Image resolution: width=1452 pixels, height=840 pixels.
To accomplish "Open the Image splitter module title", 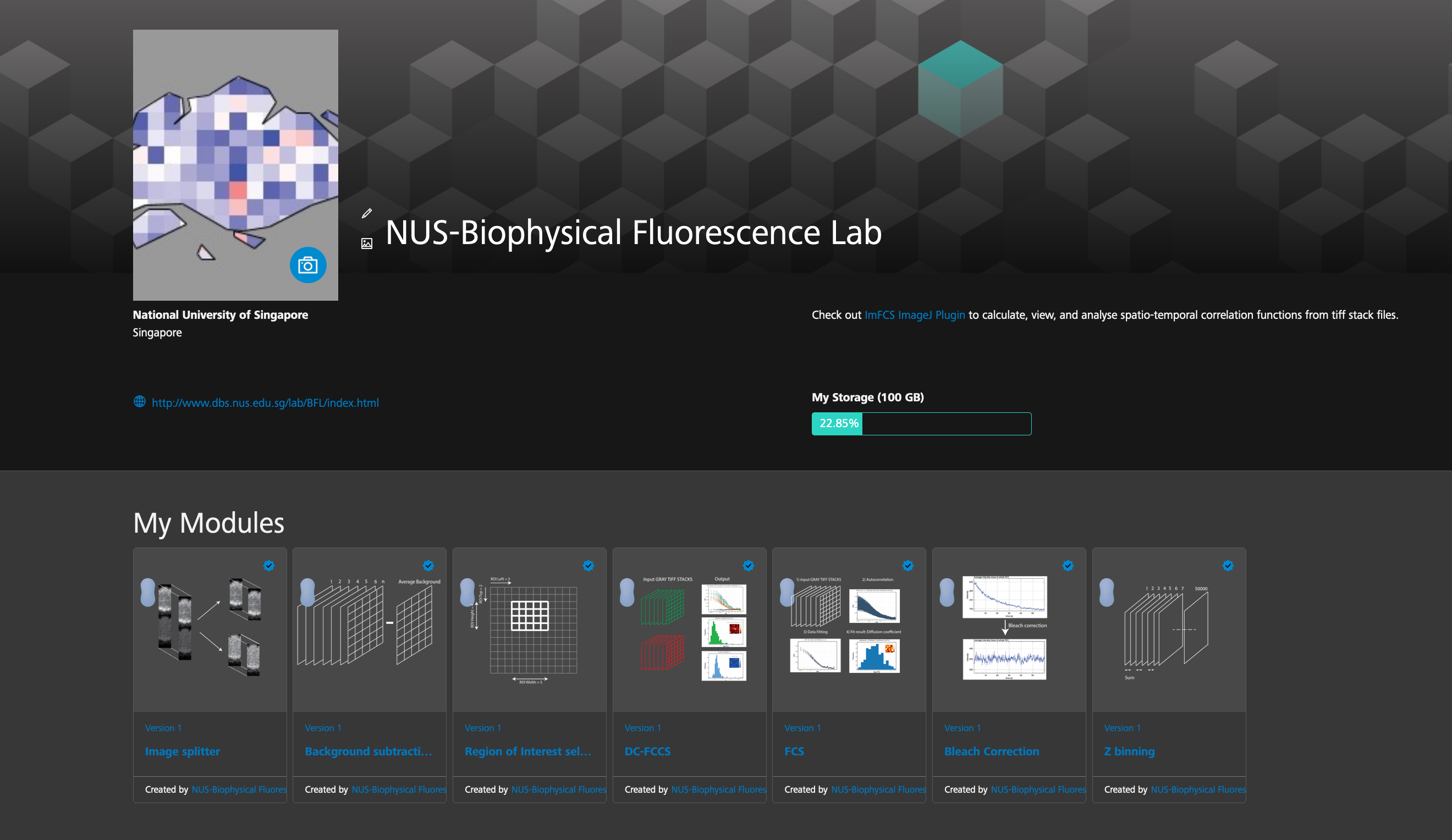I will click(x=182, y=751).
